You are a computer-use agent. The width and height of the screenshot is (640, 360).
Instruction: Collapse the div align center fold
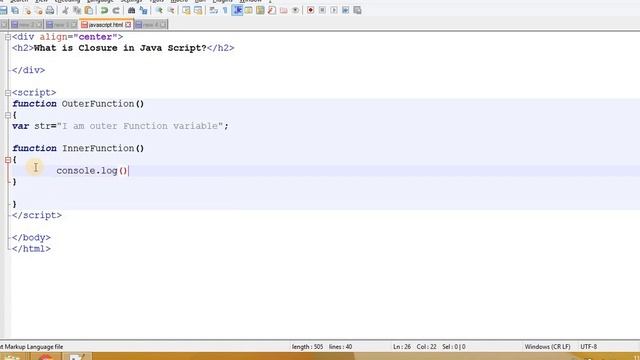click(8, 37)
